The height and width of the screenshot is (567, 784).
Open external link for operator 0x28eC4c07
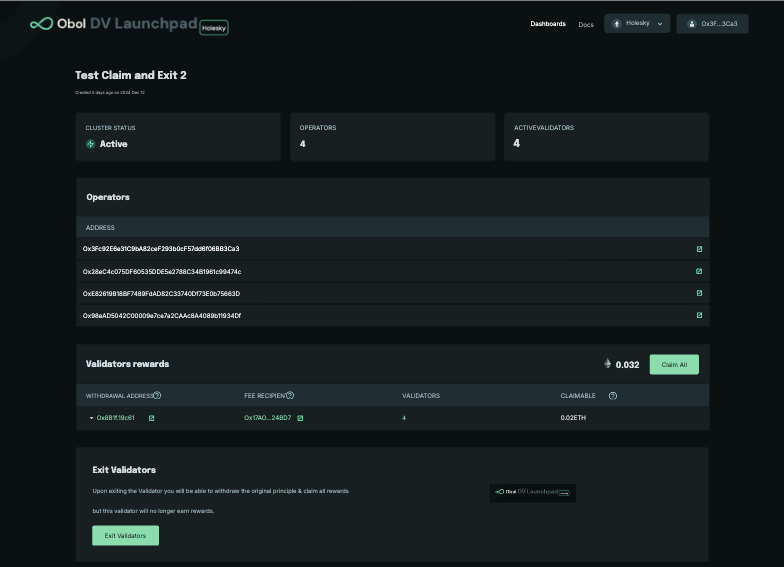699,271
